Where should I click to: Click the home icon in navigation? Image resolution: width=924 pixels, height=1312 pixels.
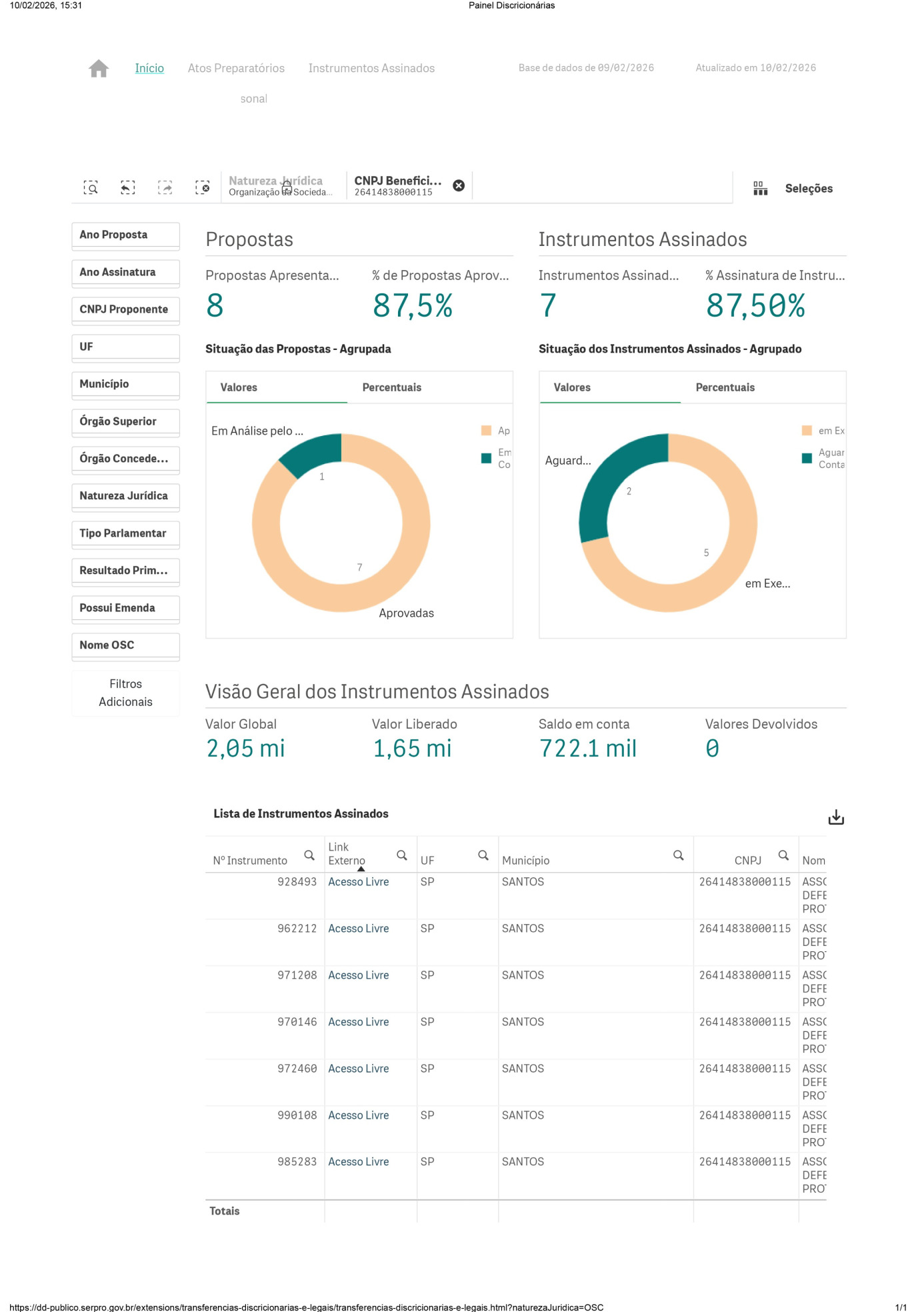point(99,69)
